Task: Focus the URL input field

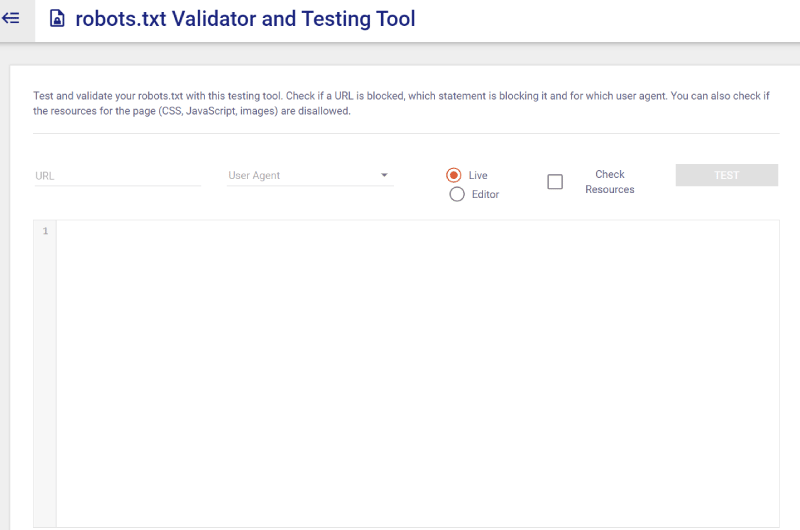Action: (x=117, y=176)
